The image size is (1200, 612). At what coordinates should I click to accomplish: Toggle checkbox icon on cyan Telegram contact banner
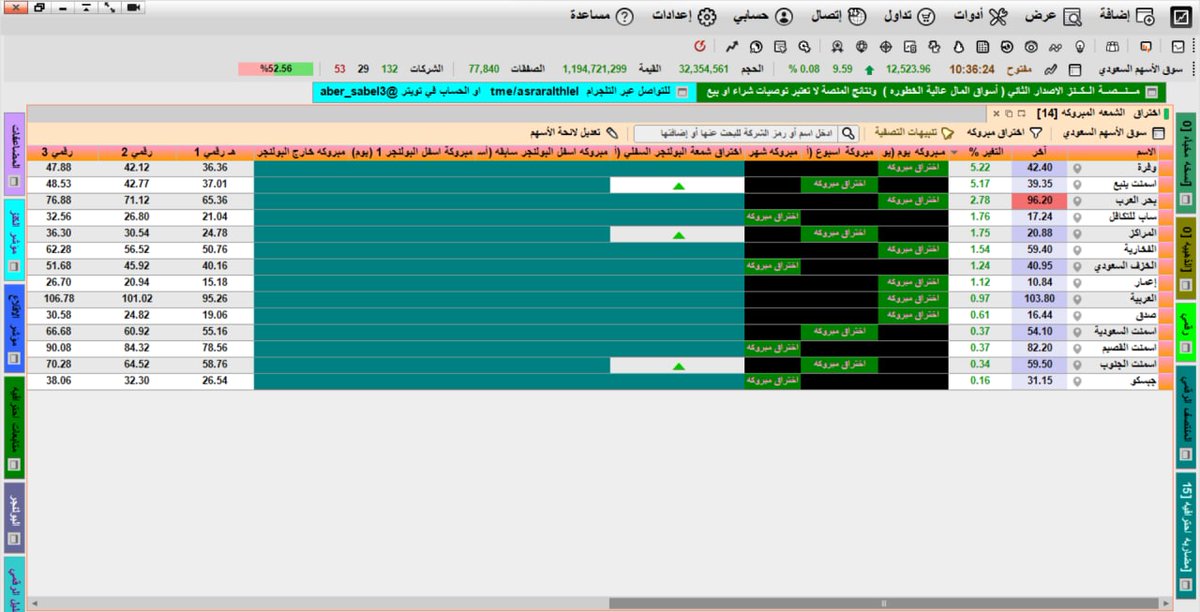pyautogui.click(x=681, y=92)
